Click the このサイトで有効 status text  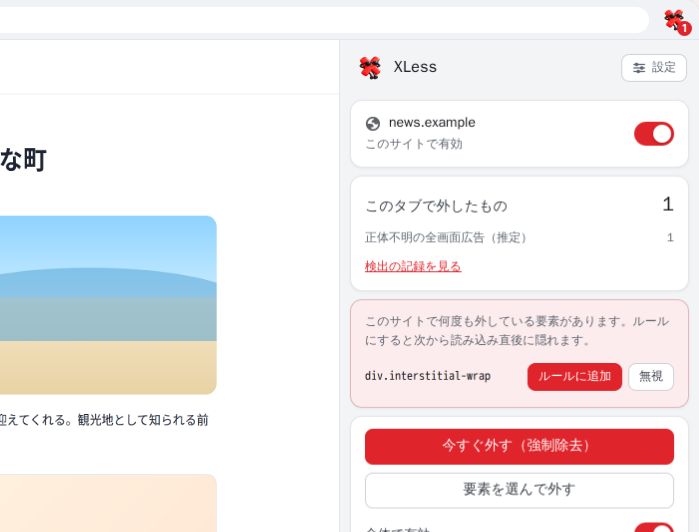click(414, 144)
